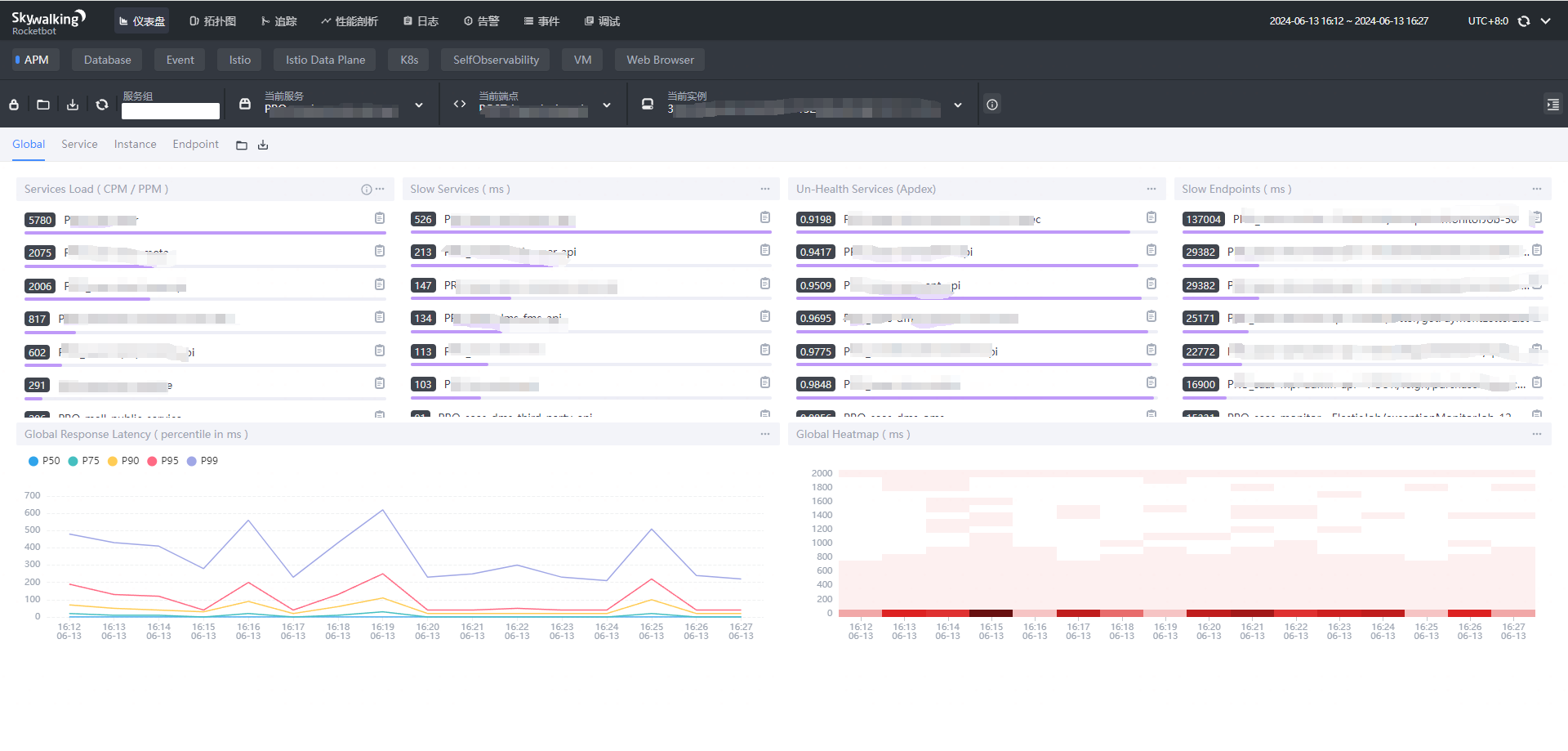This screenshot has height=751, width=1568.
Task: Copy name of service with Apdex 0.9198
Action: [1151, 217]
